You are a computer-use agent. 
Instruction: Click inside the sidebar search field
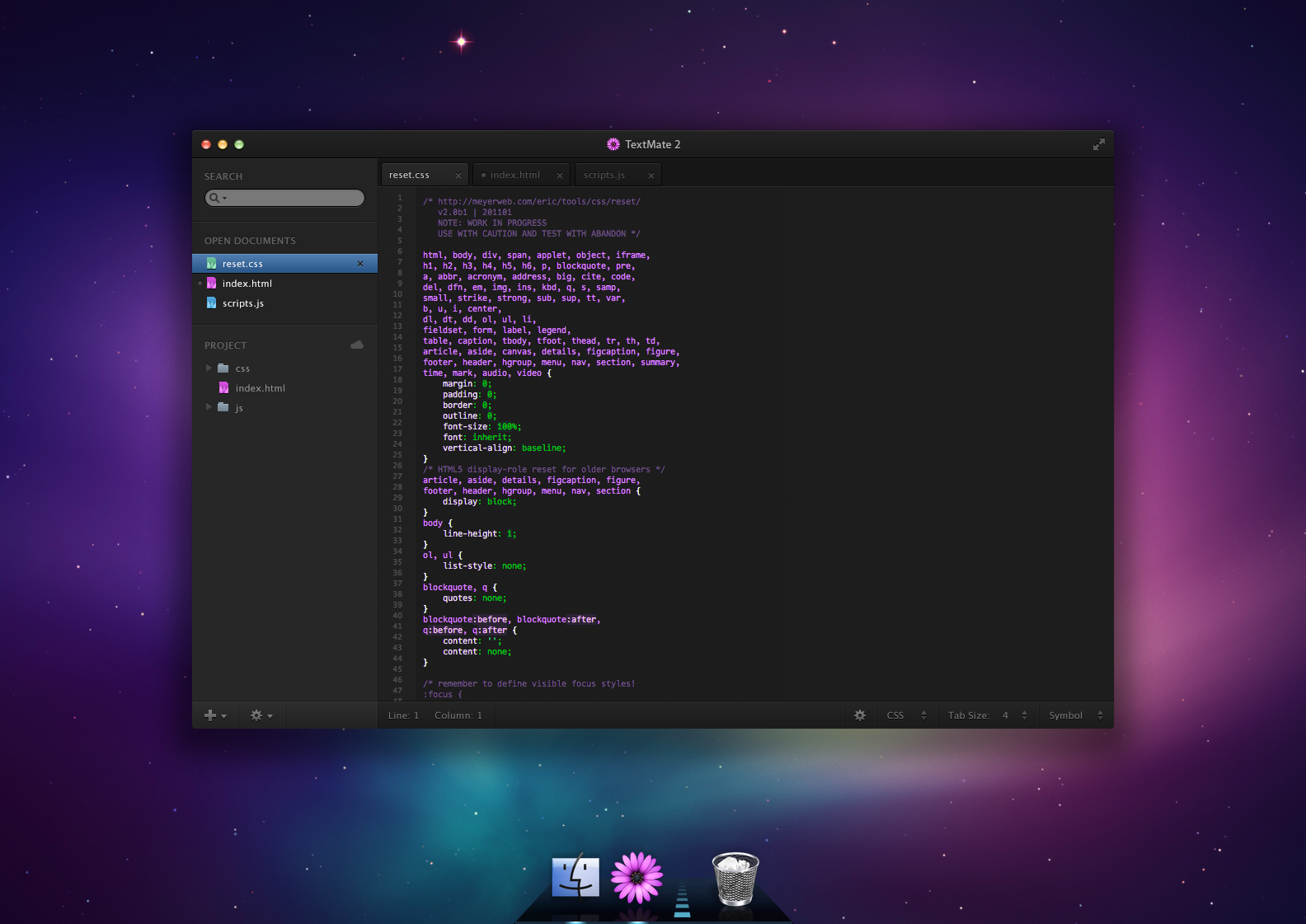click(x=284, y=198)
